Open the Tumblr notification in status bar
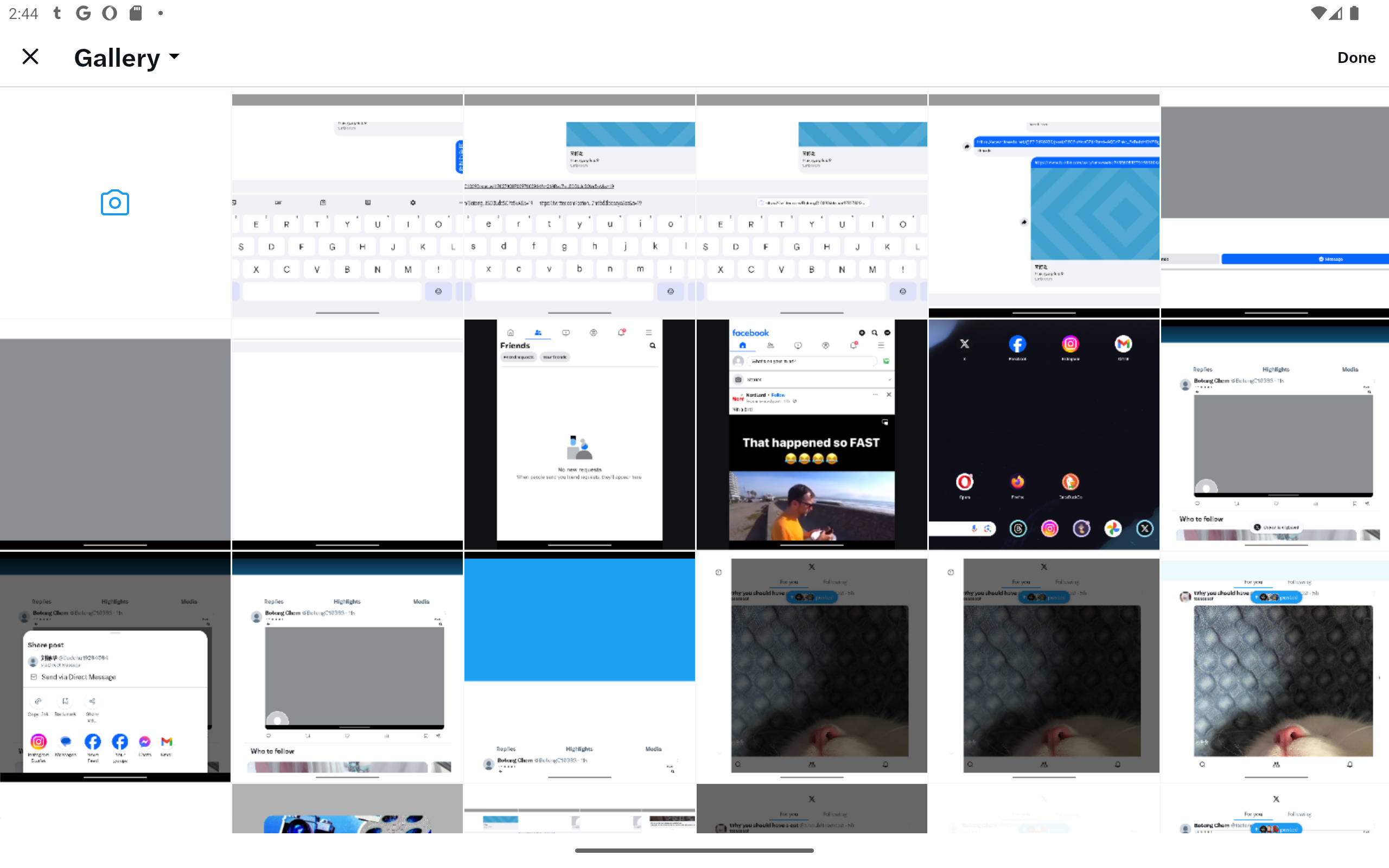Viewport: 1389px width, 868px height. click(57, 12)
